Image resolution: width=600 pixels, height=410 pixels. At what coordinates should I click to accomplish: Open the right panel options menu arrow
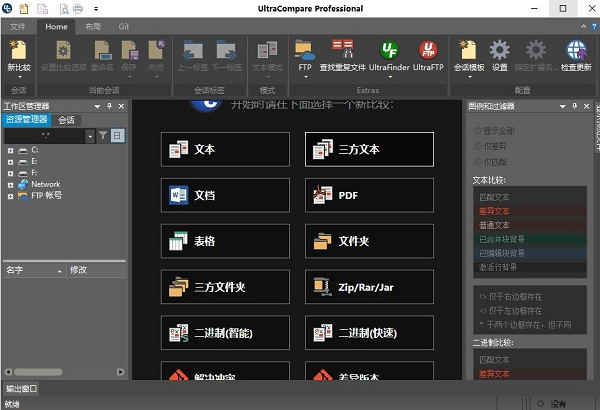point(562,106)
